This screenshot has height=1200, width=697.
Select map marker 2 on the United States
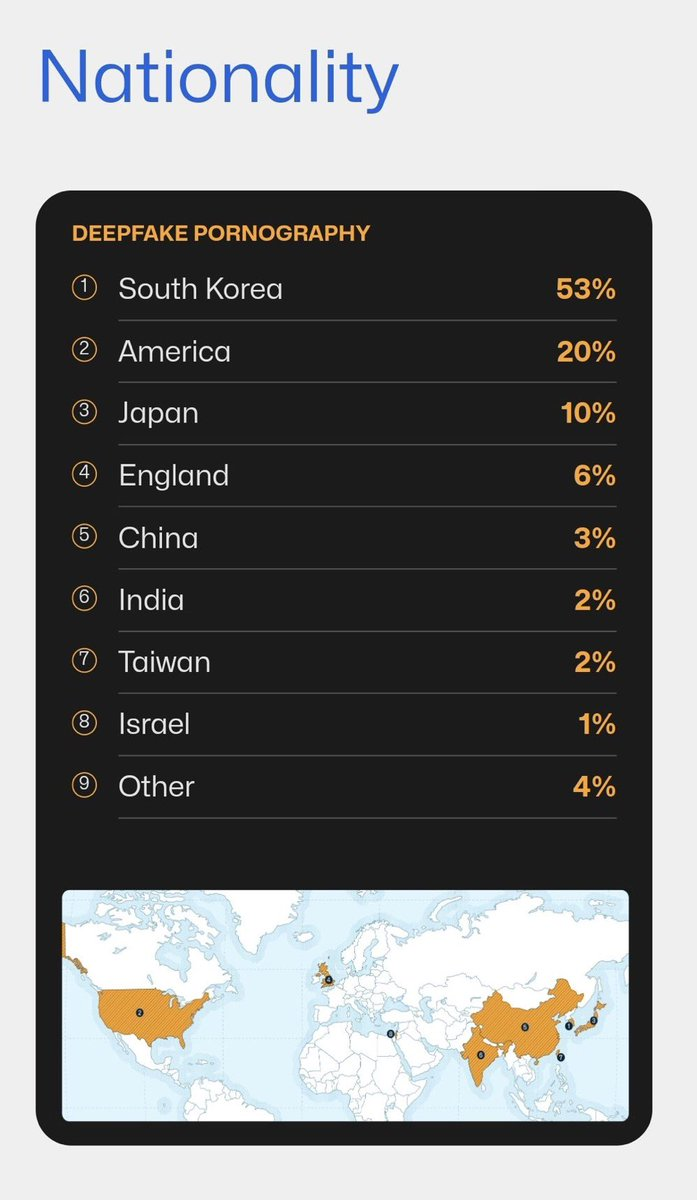[x=139, y=1013]
